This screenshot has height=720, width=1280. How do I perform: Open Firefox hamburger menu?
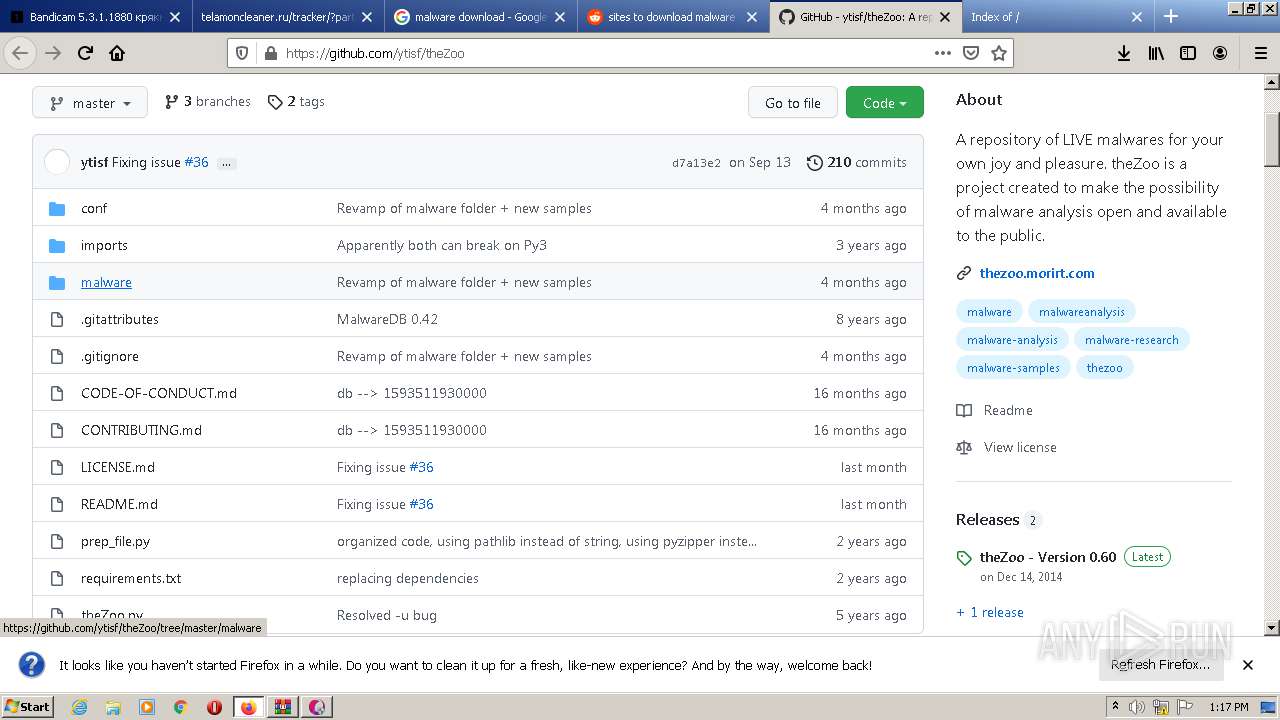[1261, 53]
